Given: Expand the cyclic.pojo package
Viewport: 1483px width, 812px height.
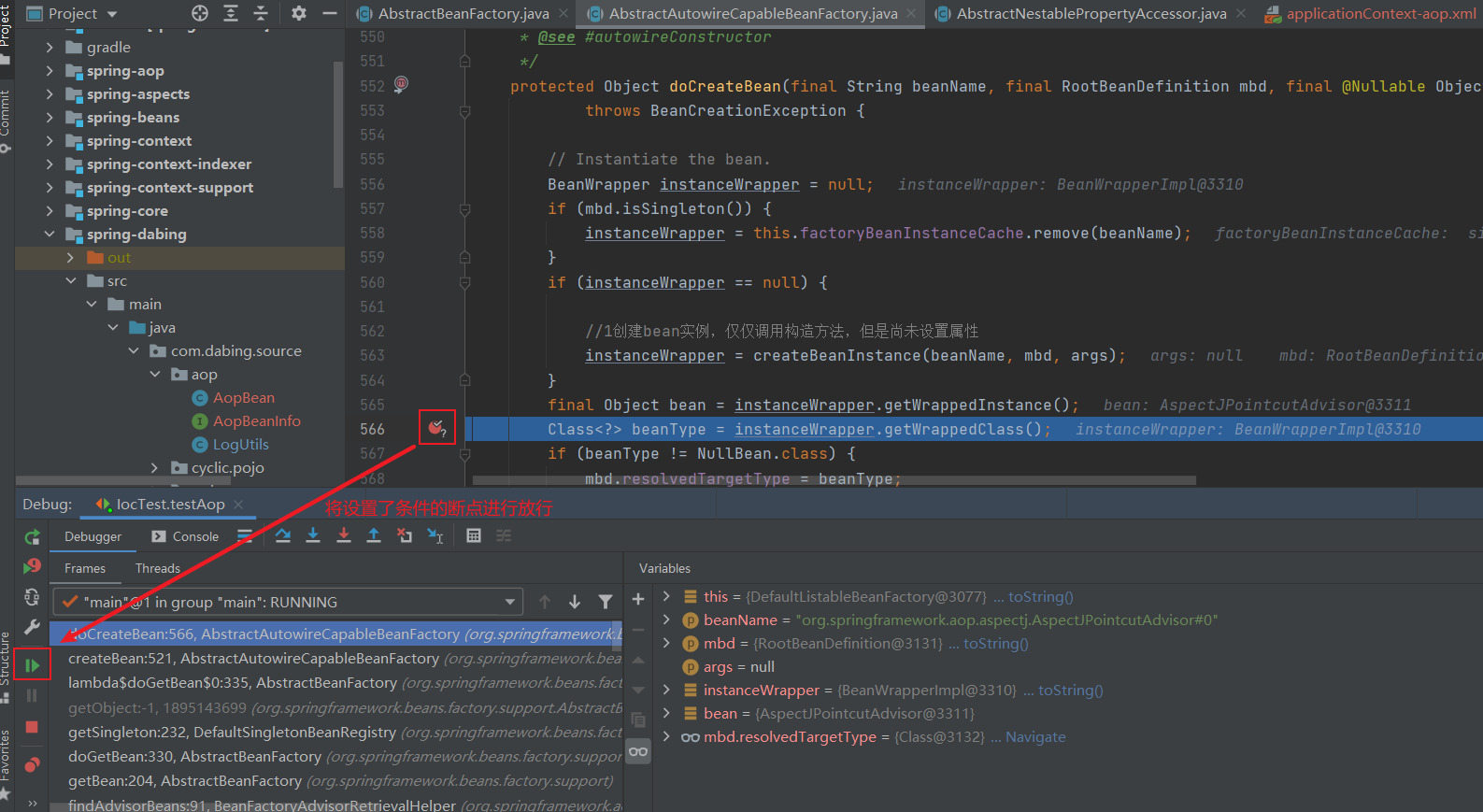Looking at the screenshot, I should point(155,467).
